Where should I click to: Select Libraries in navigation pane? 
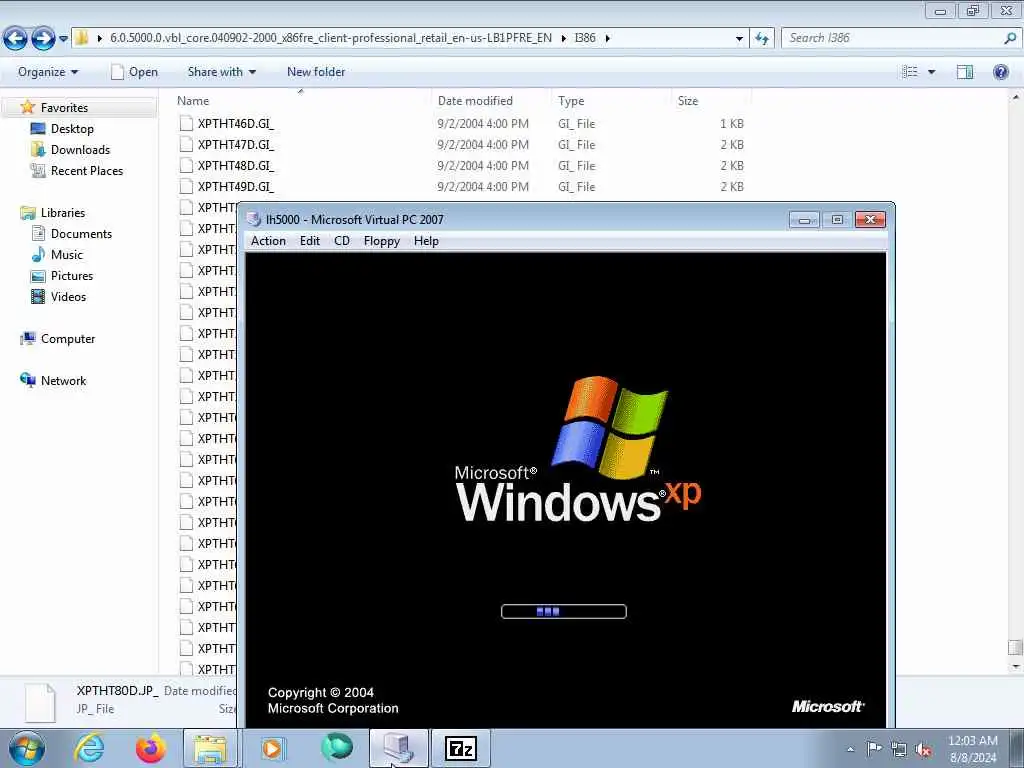point(63,213)
